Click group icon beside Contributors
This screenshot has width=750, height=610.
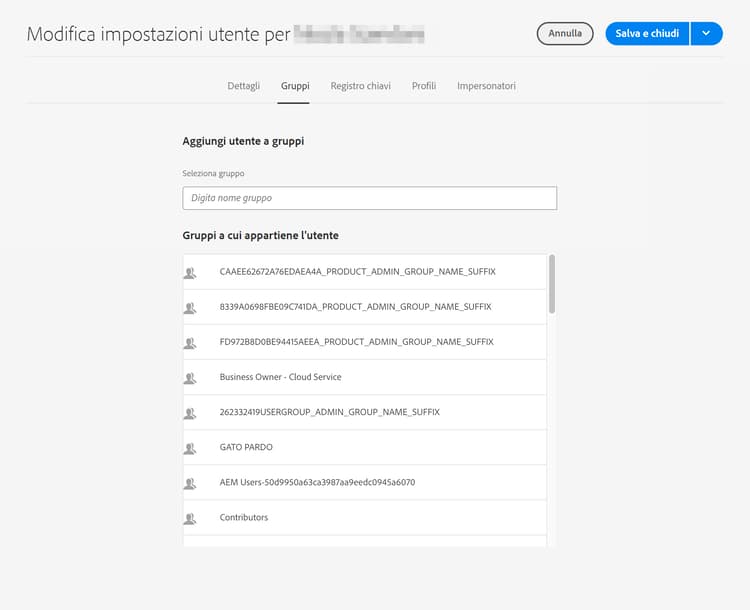190,518
